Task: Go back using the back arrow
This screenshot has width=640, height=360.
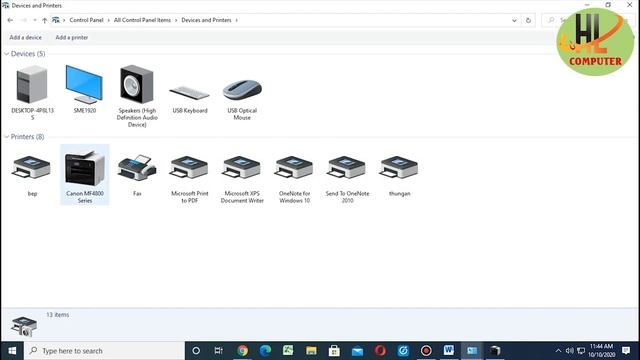Action: (10, 20)
